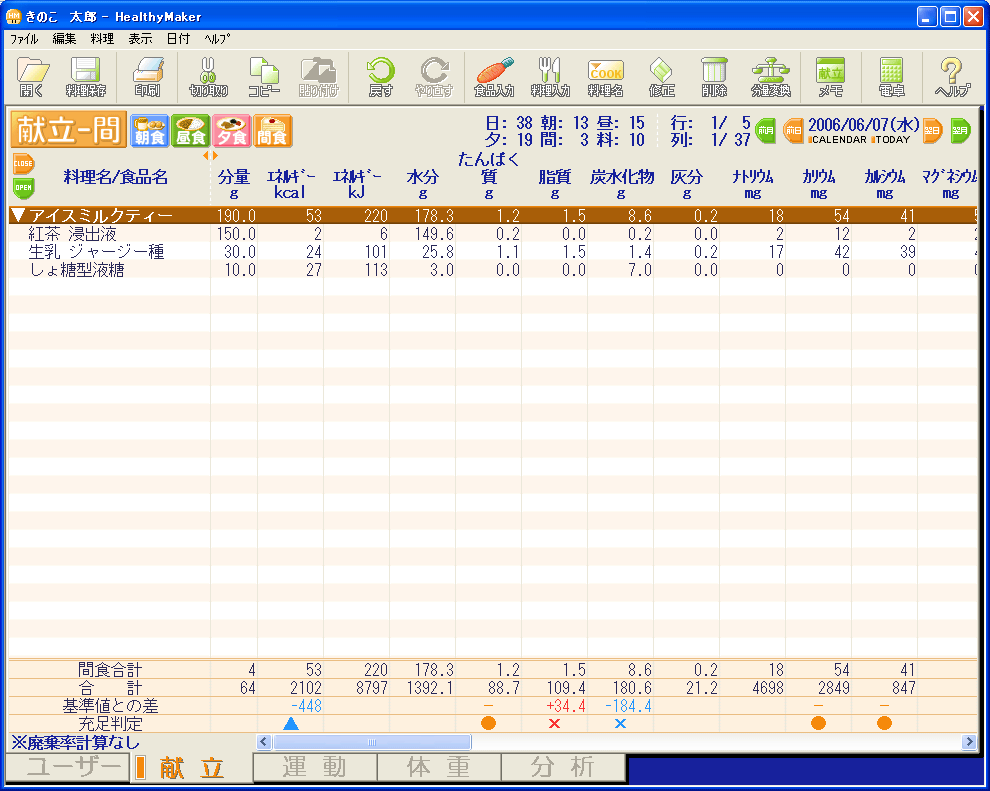
Task: Switch to 間食 snack meal icon
Action: click(x=273, y=131)
